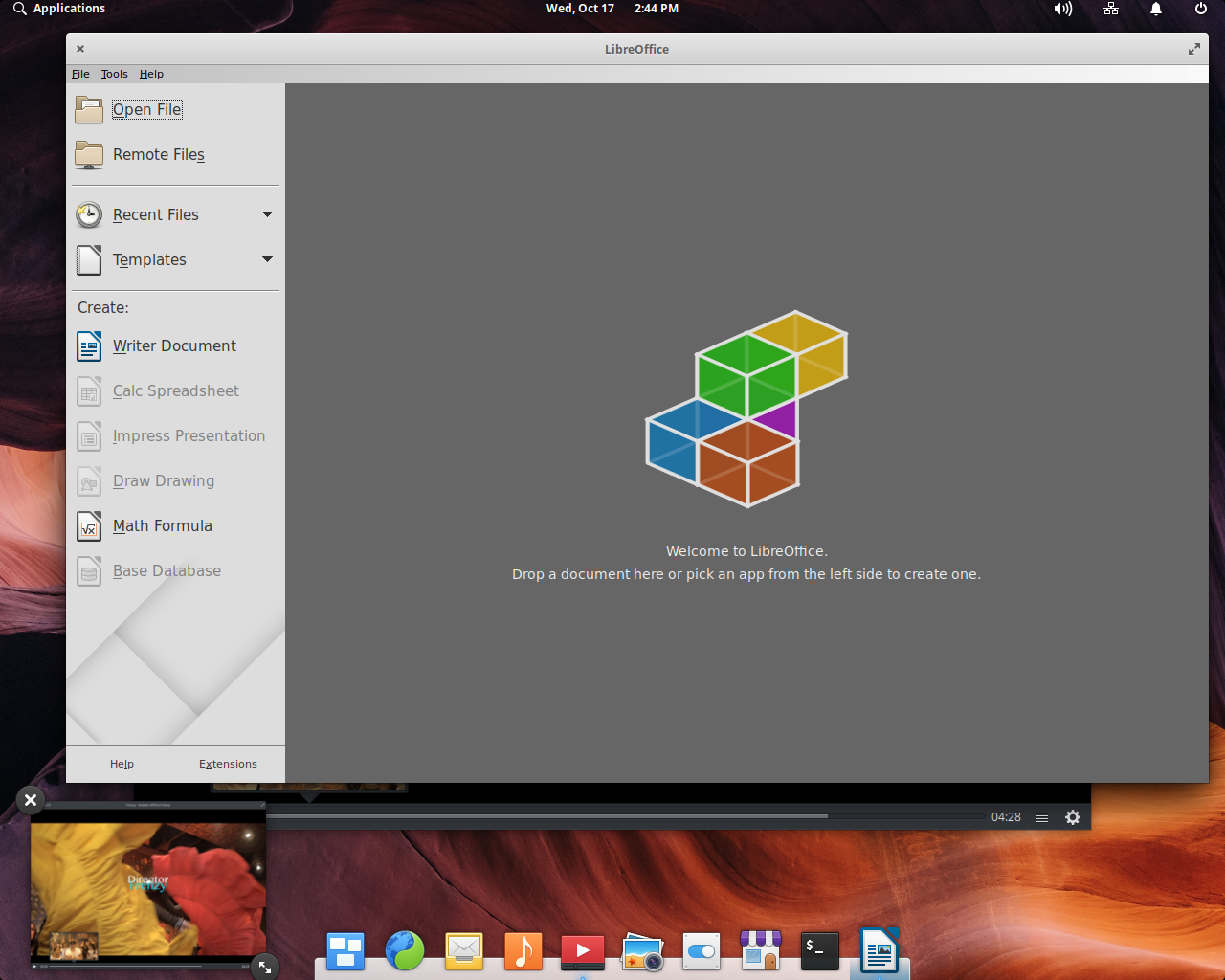Open System Settings toggle icon in dock

click(702, 951)
